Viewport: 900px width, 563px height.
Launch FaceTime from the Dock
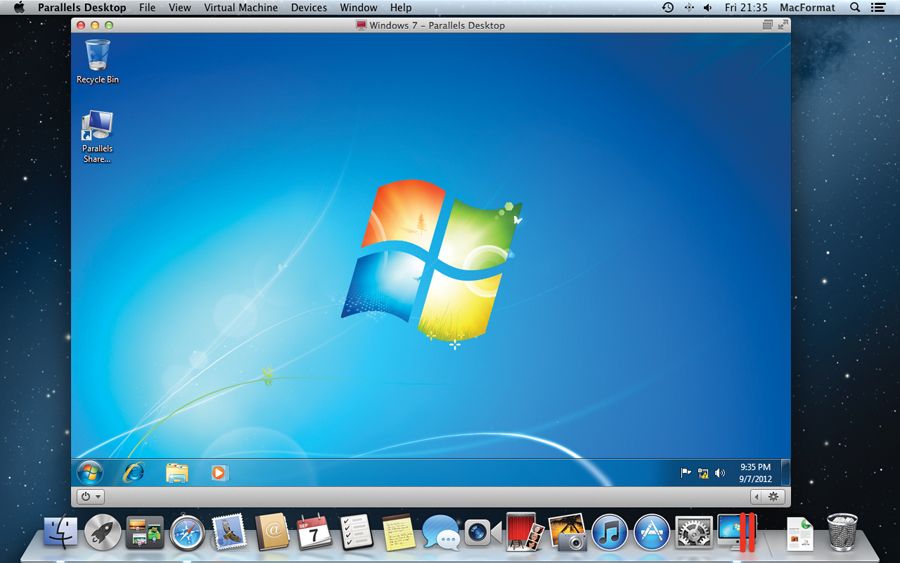coord(483,532)
